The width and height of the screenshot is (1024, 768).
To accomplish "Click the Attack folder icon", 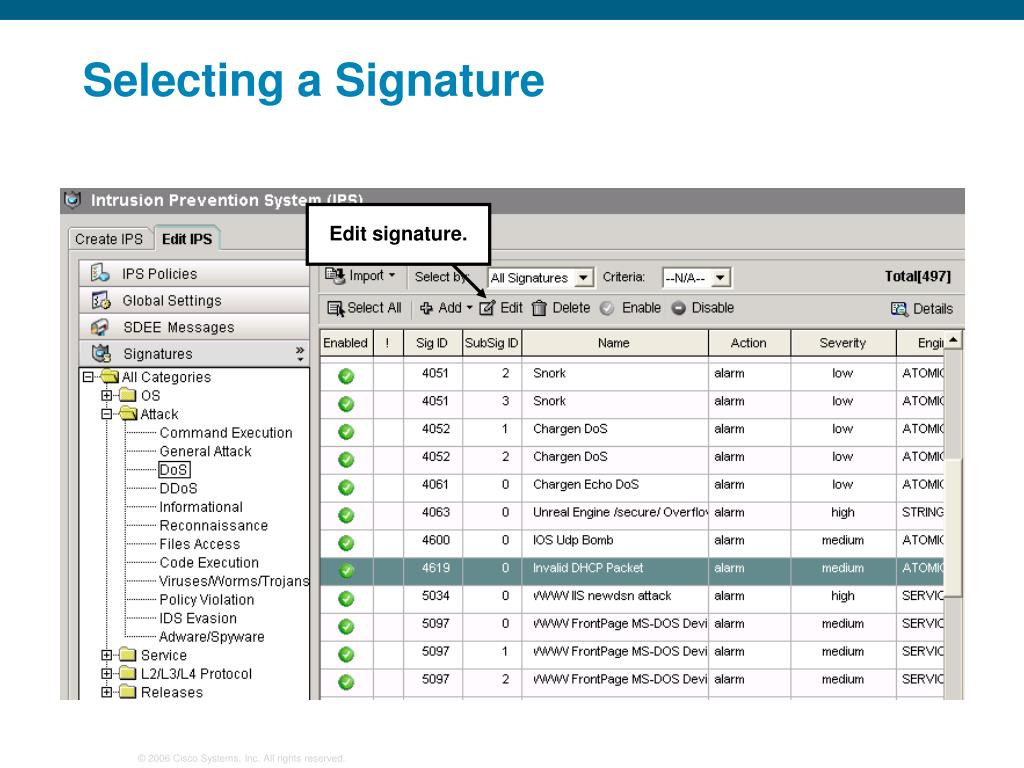I will [x=129, y=413].
